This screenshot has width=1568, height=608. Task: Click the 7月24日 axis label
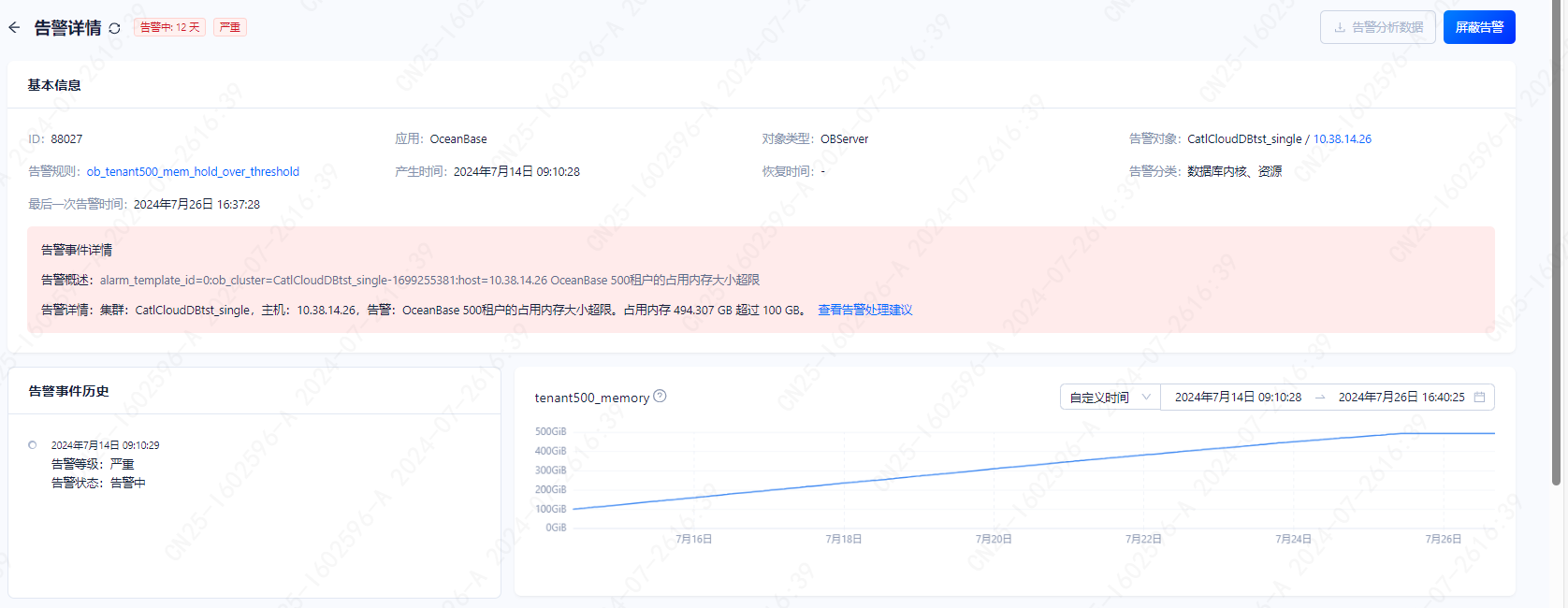pos(1293,539)
